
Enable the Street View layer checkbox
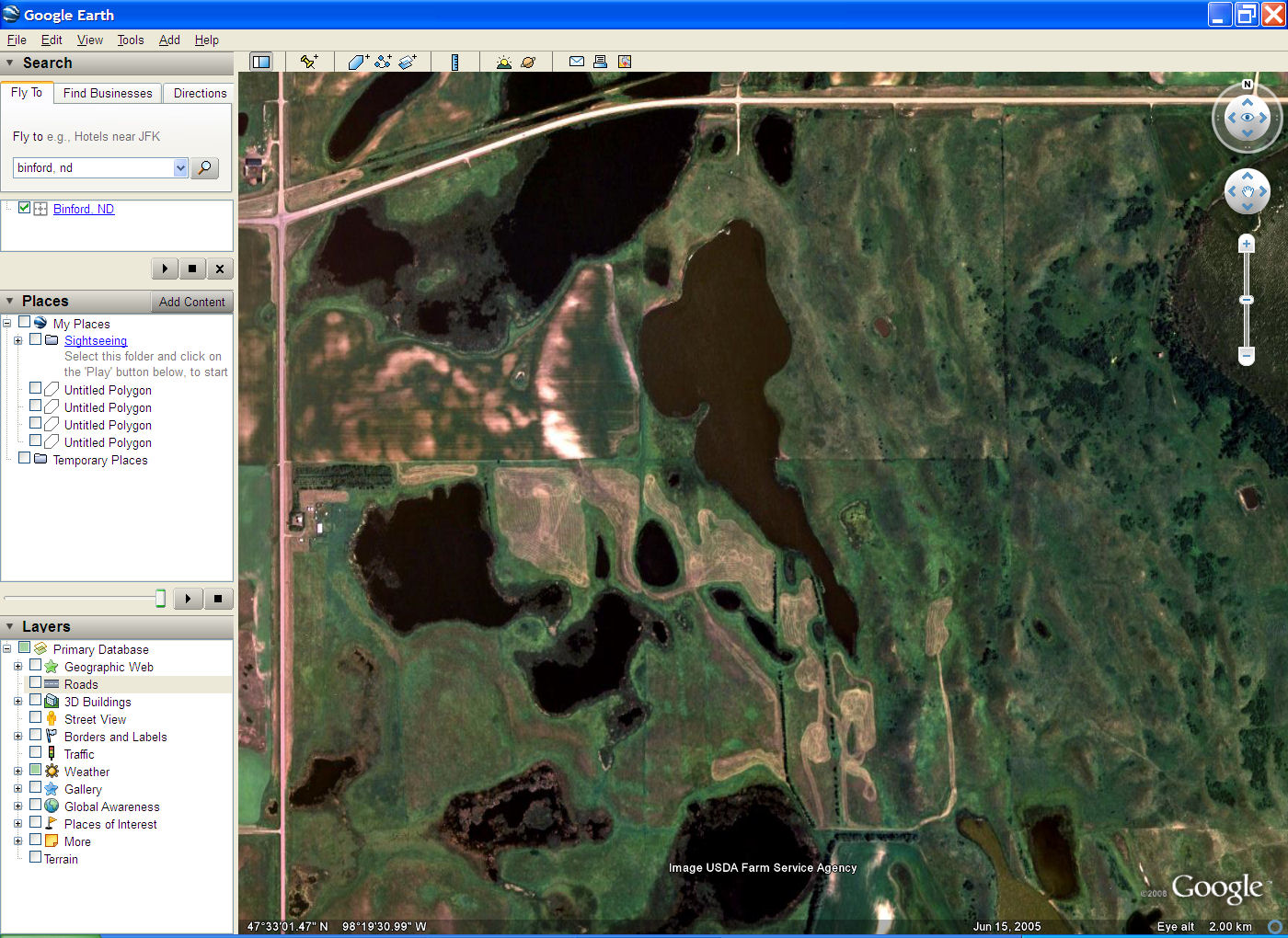(x=35, y=718)
